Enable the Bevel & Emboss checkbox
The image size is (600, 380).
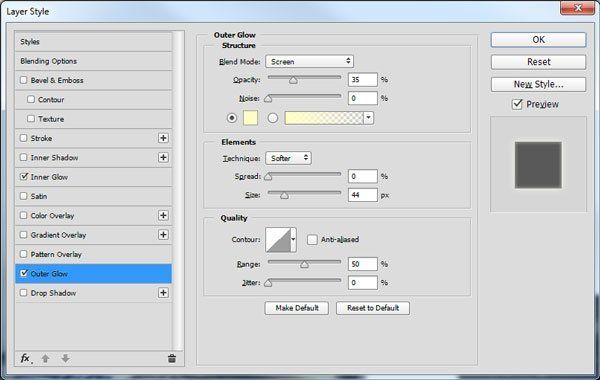pyautogui.click(x=24, y=80)
